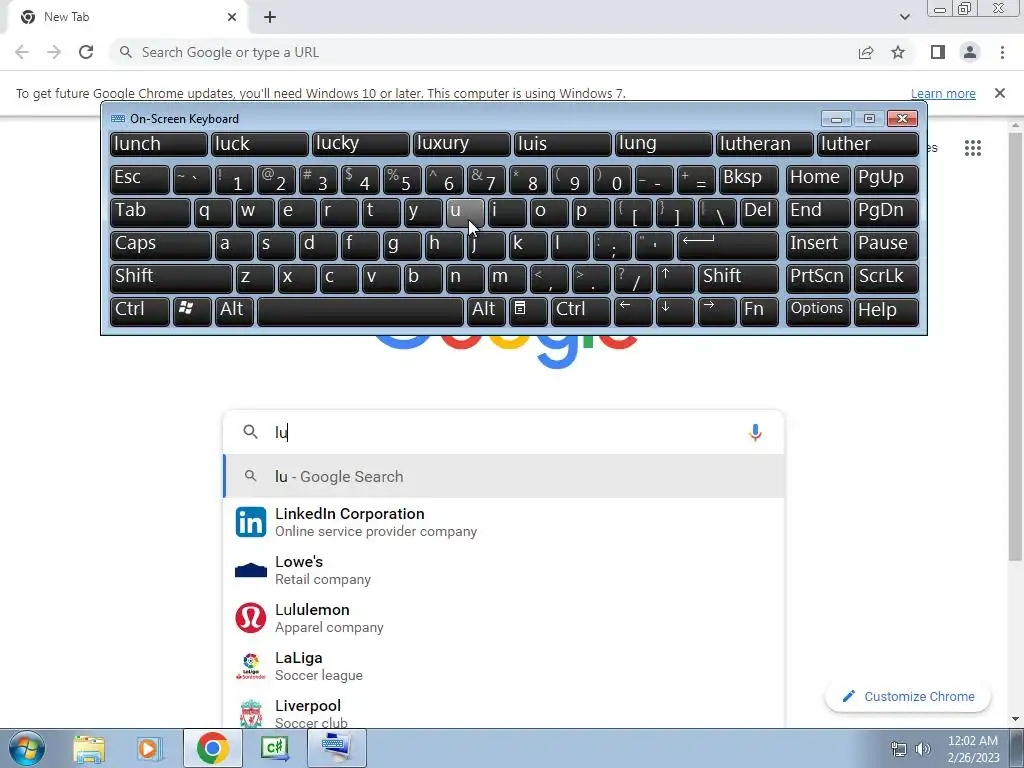Choose the LaLiga suggestion
Screen dimensions: 1024x768
tap(504, 666)
